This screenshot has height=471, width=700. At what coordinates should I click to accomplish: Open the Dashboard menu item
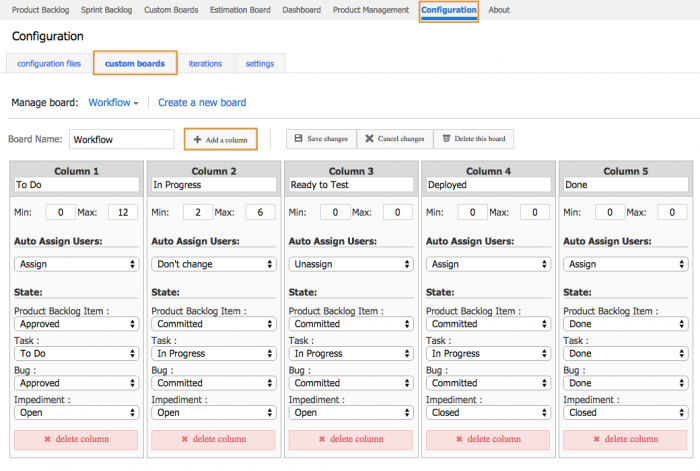302,10
